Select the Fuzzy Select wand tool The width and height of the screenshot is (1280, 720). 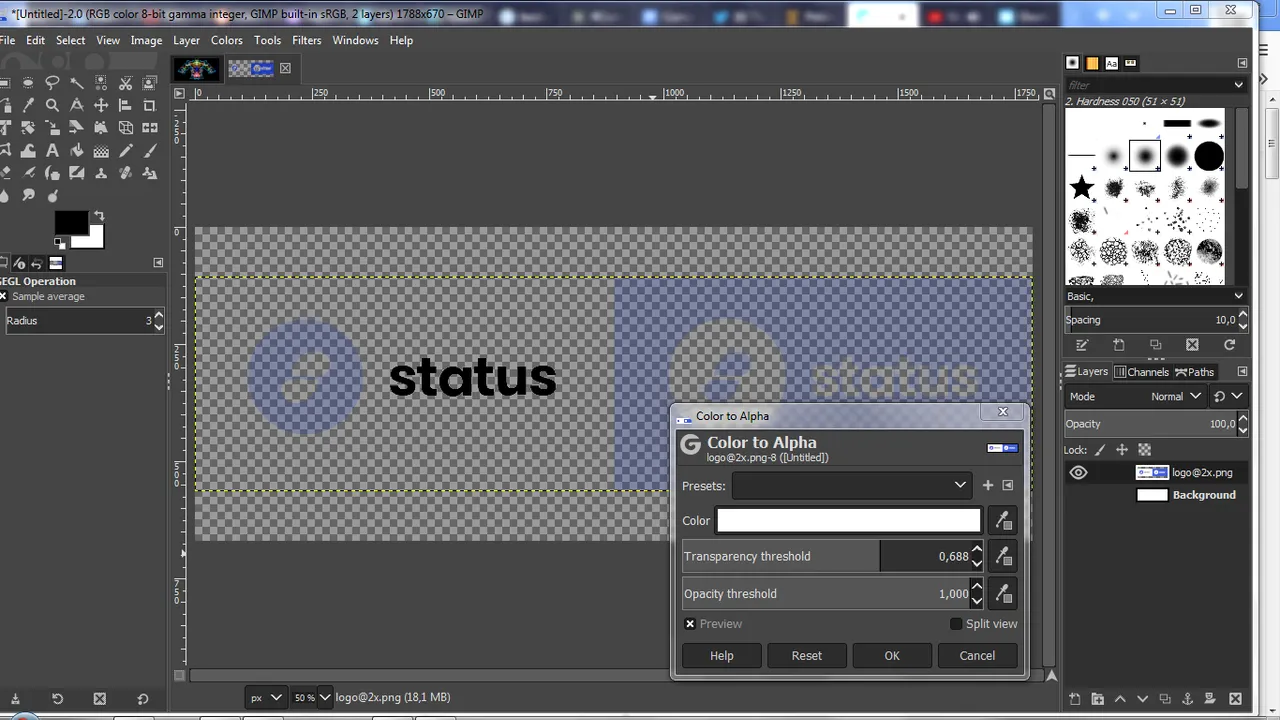(x=77, y=83)
